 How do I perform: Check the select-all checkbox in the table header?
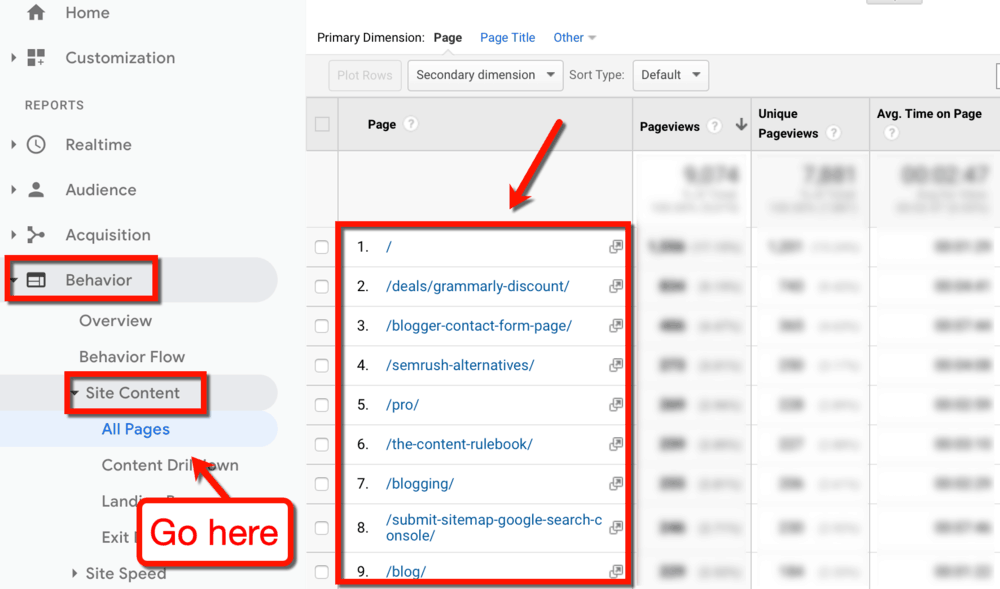322,124
